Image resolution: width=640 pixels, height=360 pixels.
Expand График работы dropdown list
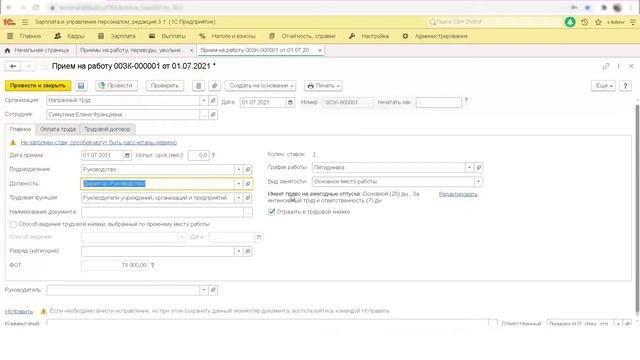coord(469,167)
